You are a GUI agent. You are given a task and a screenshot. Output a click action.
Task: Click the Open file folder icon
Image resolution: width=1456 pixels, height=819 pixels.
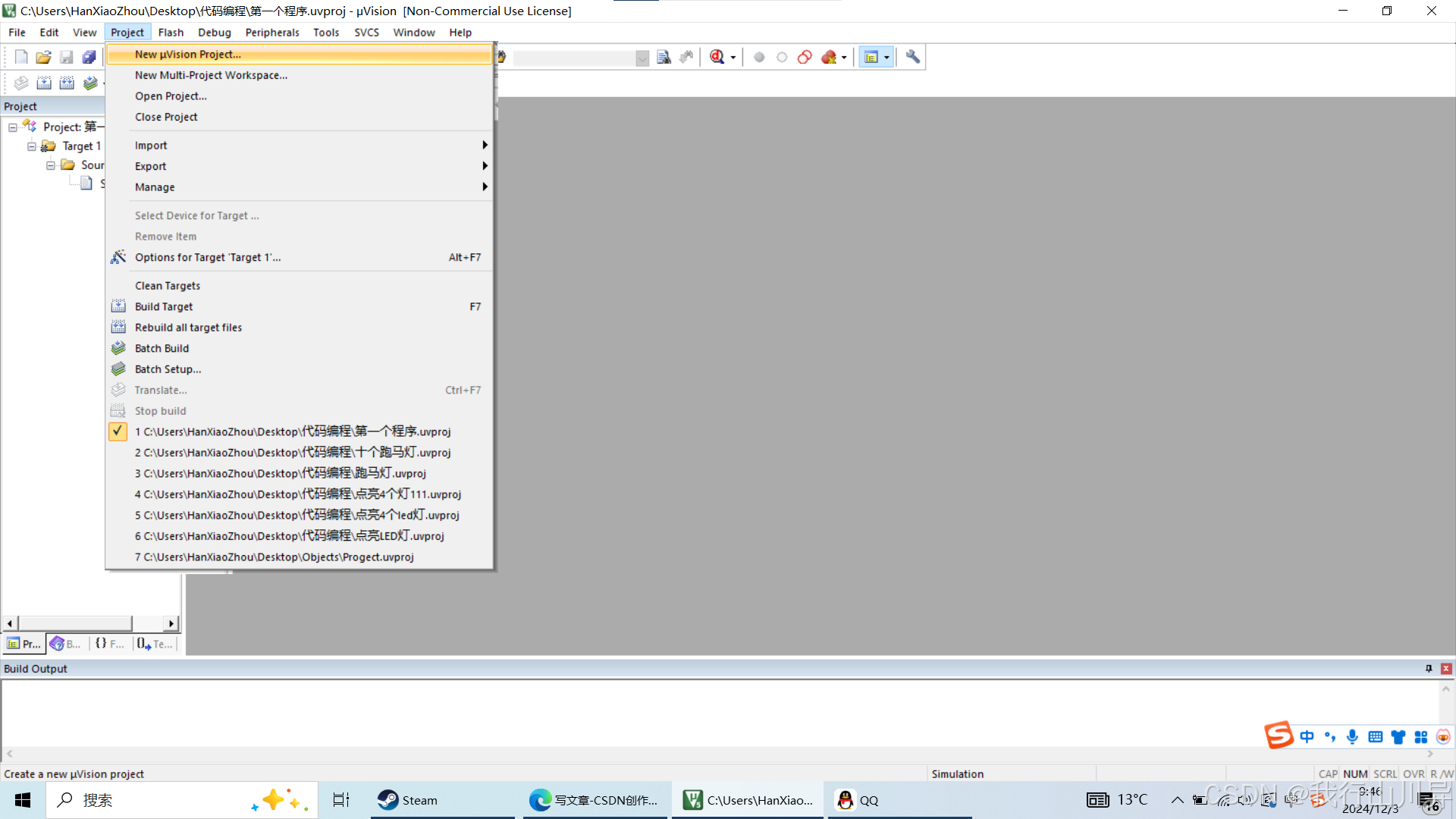click(43, 57)
